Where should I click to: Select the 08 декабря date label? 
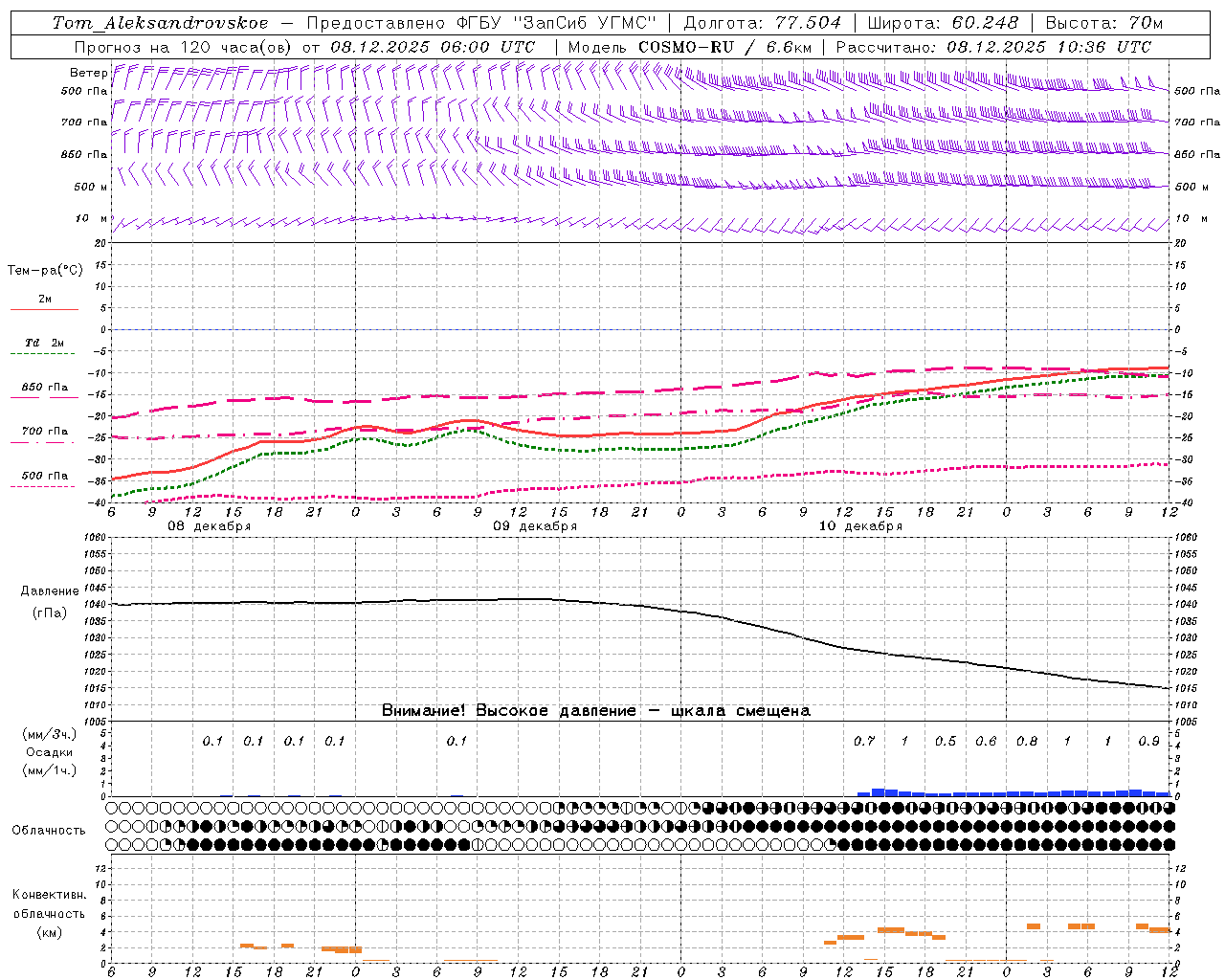(210, 526)
